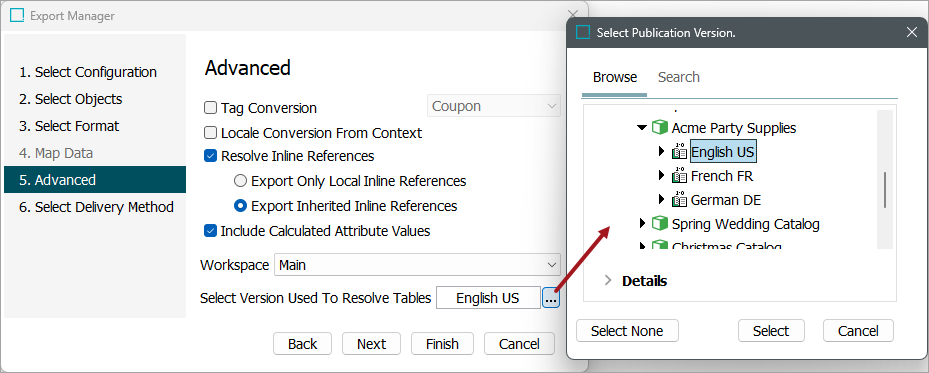Viewport: 929px width, 373px height.
Task: Go to step 6 Select Delivery Method
Action: (96, 207)
